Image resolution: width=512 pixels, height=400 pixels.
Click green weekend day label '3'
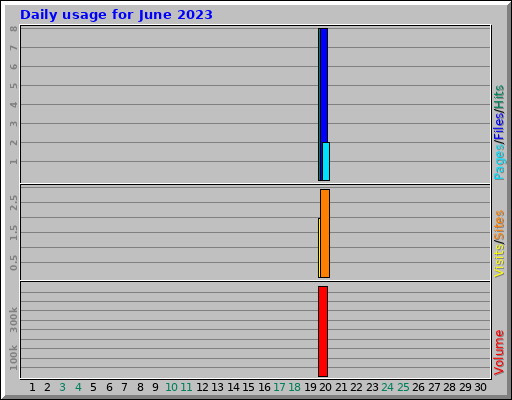tap(62, 387)
